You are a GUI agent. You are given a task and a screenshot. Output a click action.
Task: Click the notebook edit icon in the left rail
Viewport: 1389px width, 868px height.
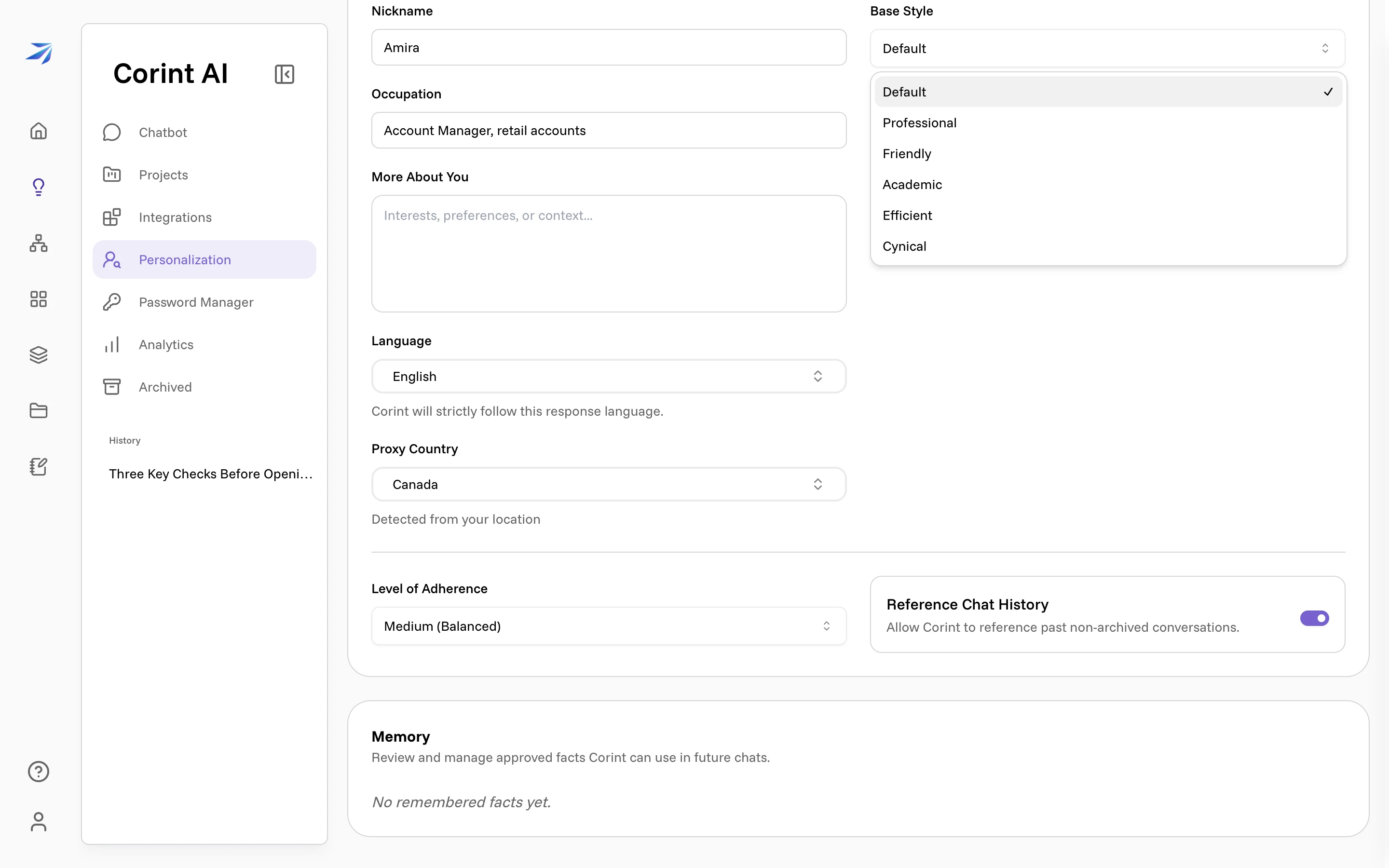click(x=39, y=467)
